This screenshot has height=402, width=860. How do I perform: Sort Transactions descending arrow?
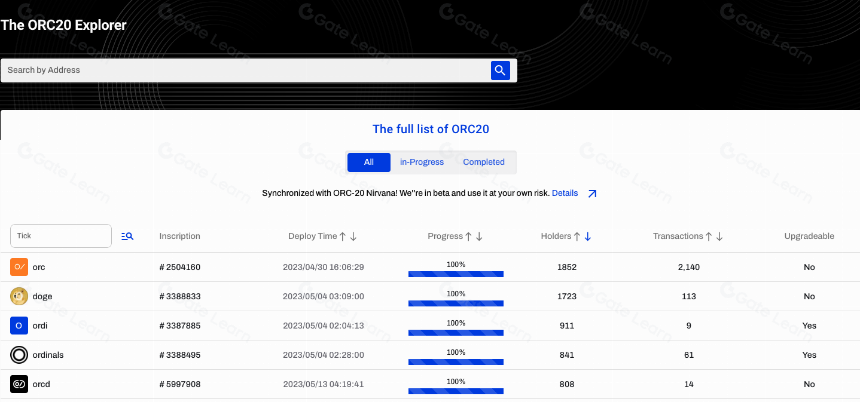(719, 236)
